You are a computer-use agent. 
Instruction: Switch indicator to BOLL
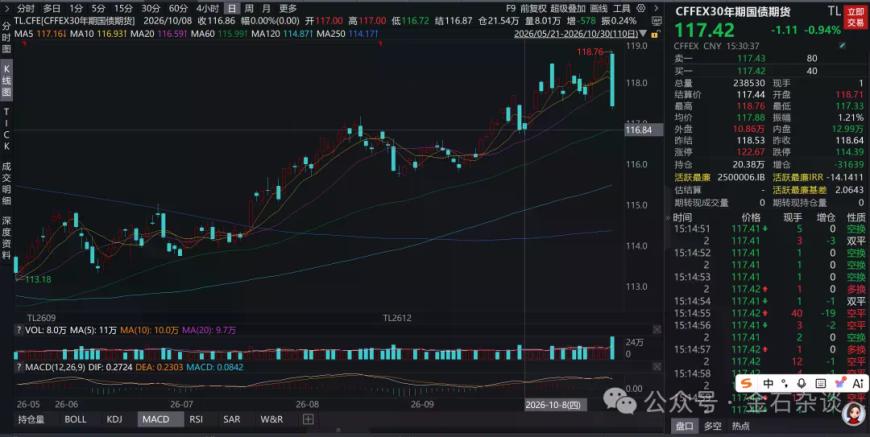(x=75, y=419)
